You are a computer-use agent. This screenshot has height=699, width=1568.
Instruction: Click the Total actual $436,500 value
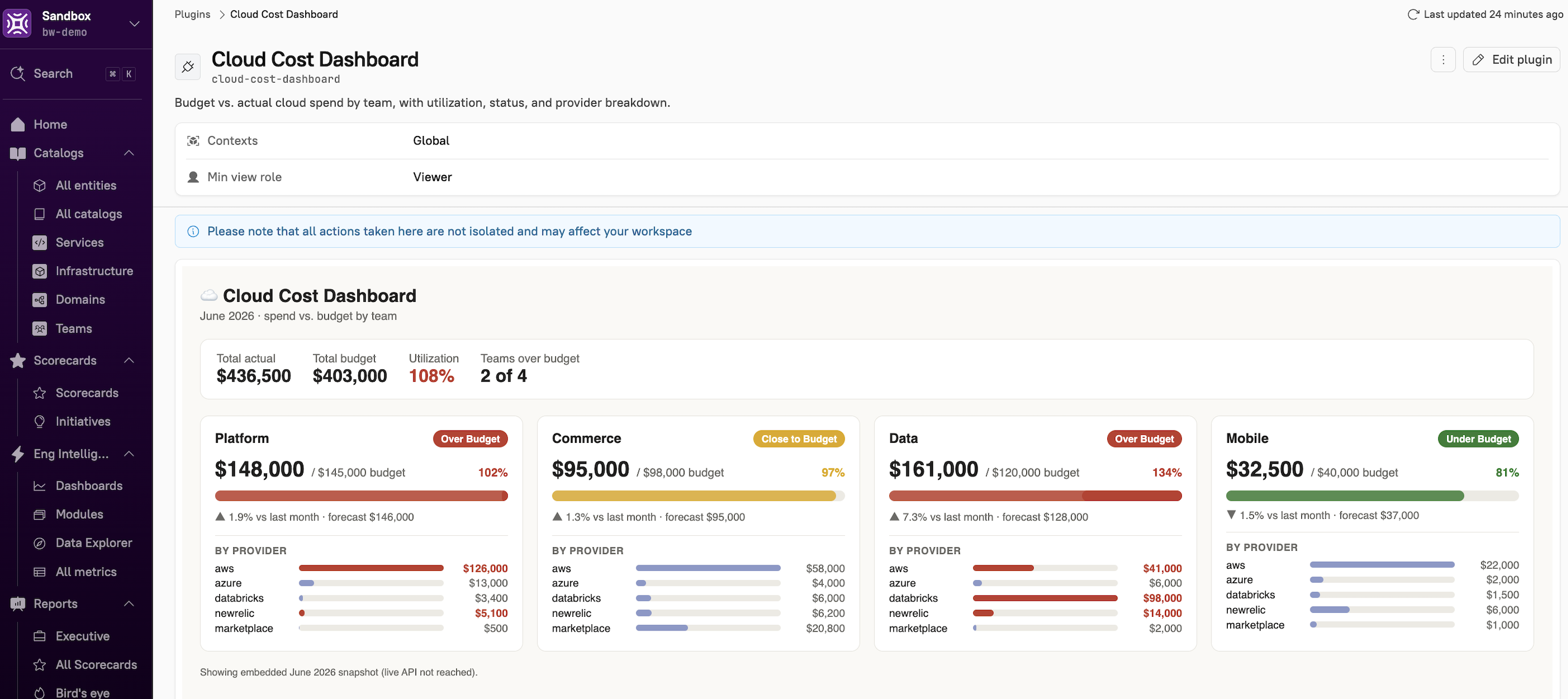click(254, 376)
